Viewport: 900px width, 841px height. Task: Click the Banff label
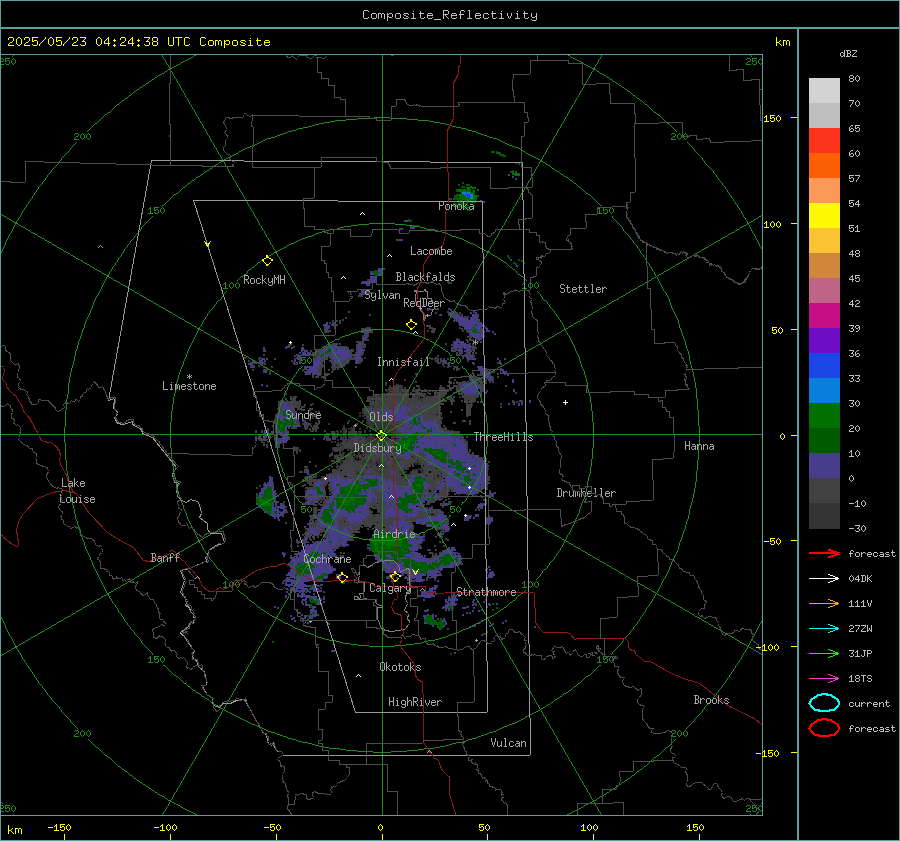tap(165, 557)
